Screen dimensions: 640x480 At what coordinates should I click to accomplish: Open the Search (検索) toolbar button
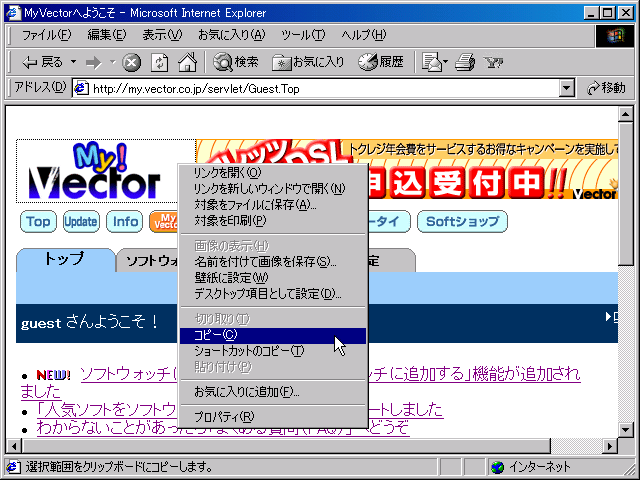coord(236,62)
